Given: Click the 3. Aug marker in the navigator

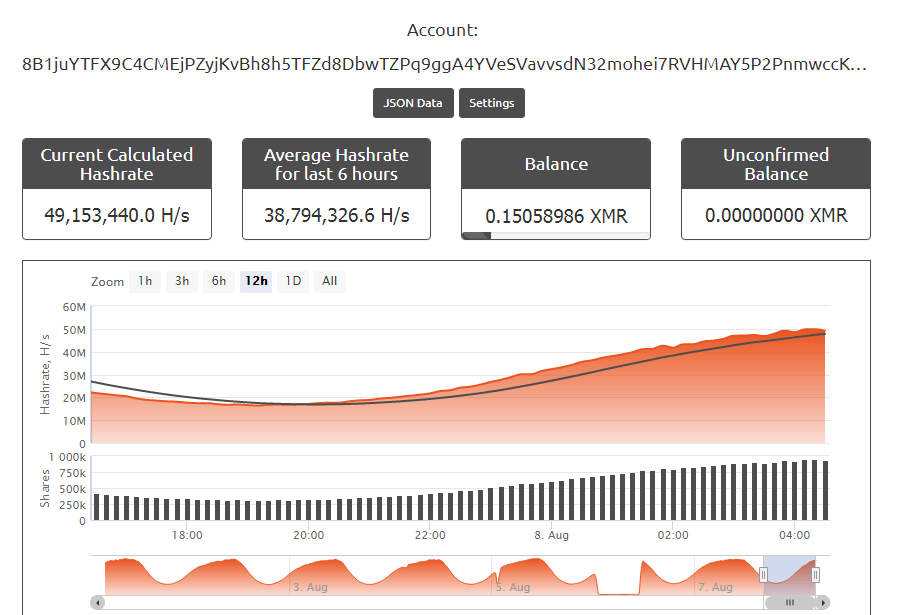Looking at the screenshot, I should pos(313,587).
